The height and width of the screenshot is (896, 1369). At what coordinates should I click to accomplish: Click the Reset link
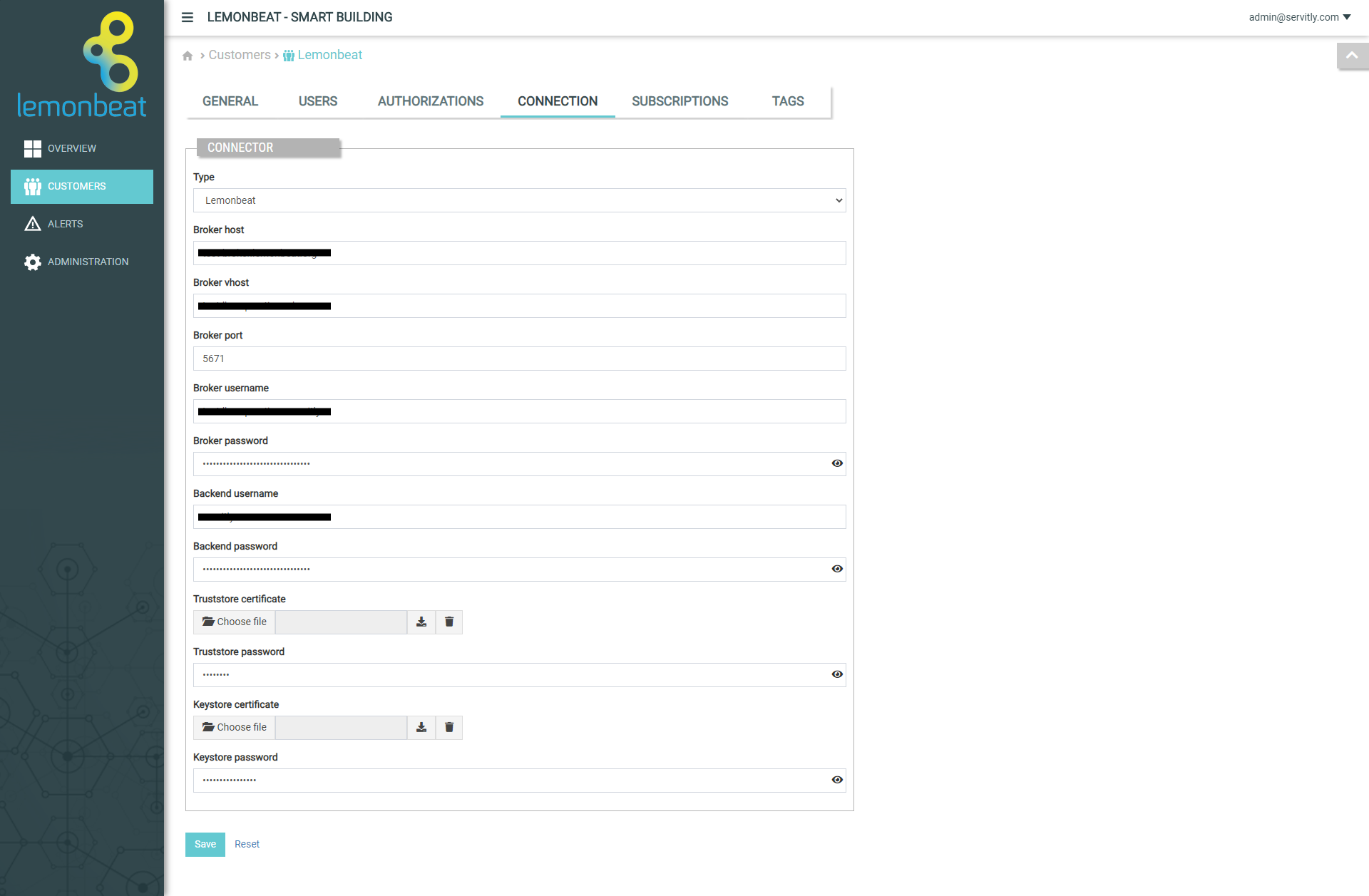[x=247, y=844]
